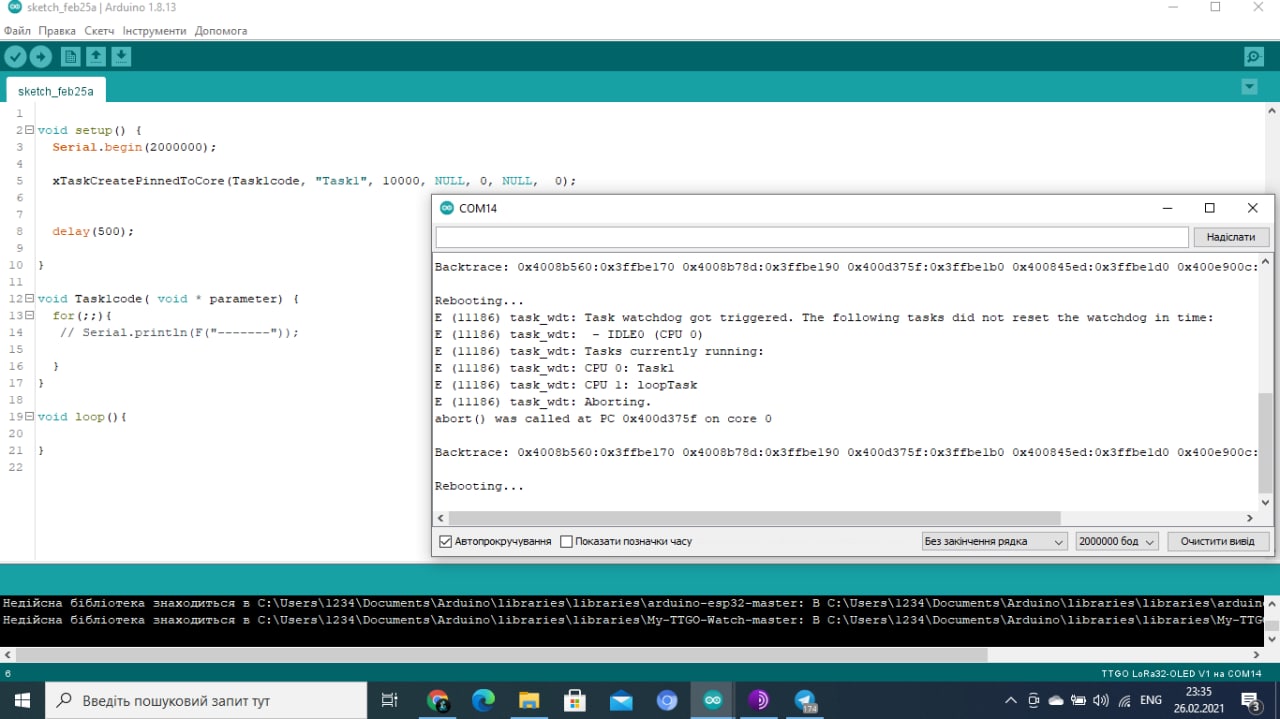Open Google Chrome from the taskbar
The image size is (1280, 719).
[x=437, y=700]
